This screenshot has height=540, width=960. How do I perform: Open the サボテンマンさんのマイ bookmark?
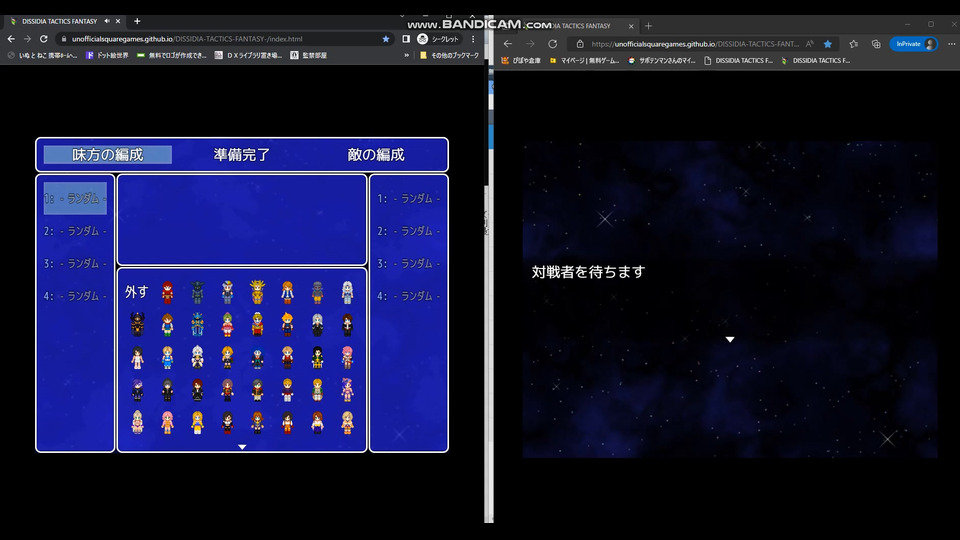tap(662, 61)
